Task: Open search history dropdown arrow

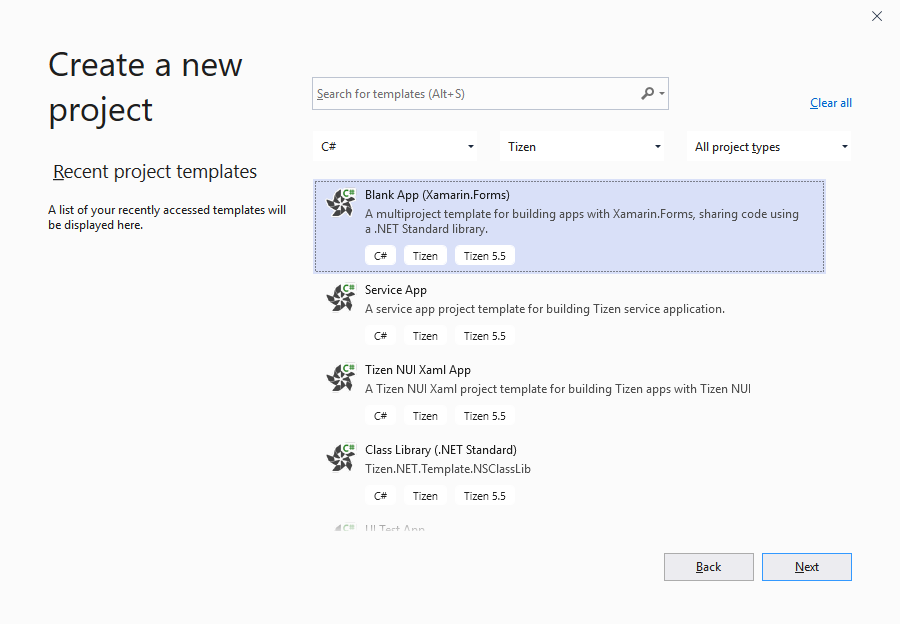Action: [x=662, y=94]
